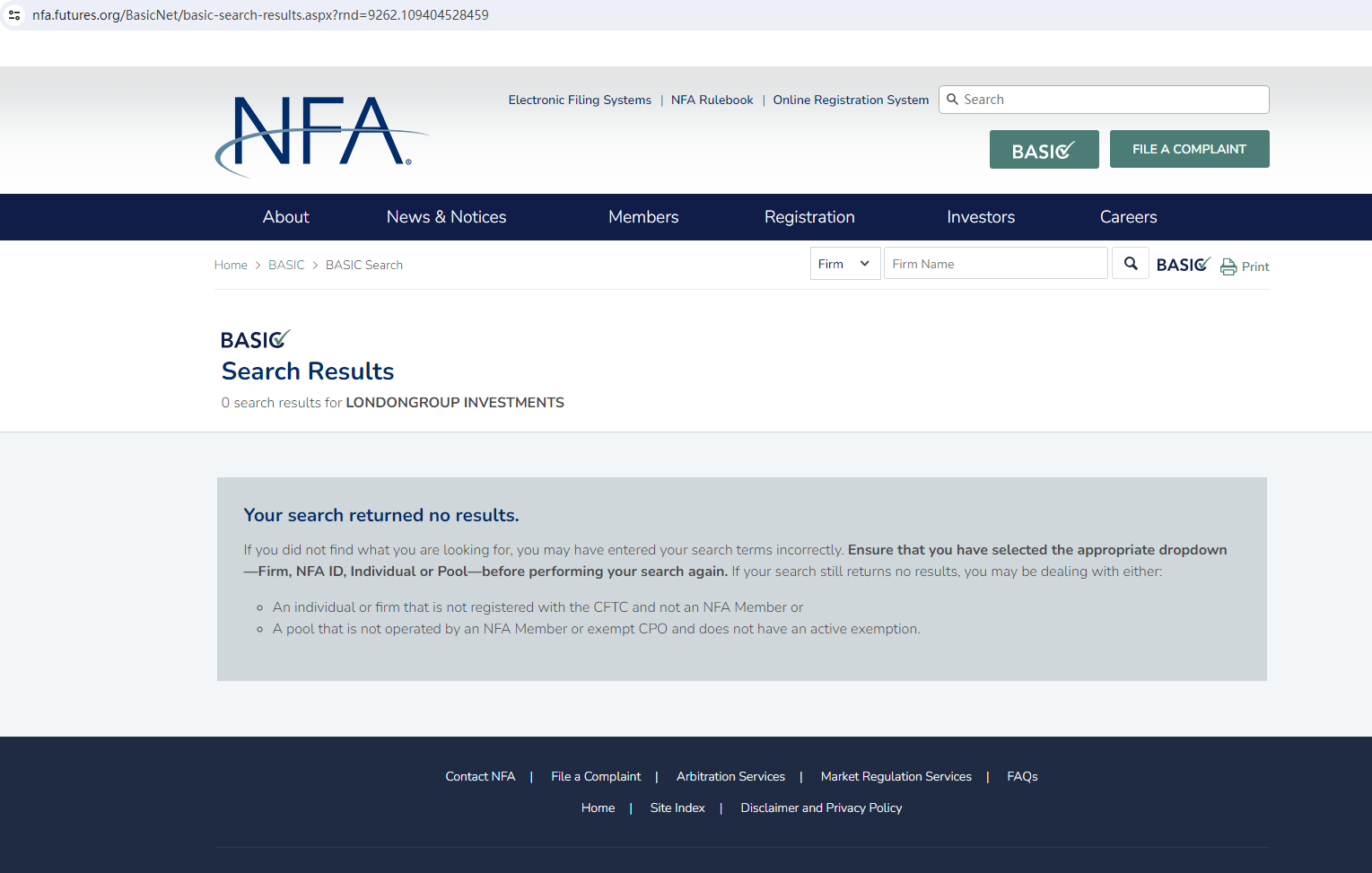The width and height of the screenshot is (1372, 873).
Task: Open the Firm search type dropdown
Action: click(x=844, y=264)
